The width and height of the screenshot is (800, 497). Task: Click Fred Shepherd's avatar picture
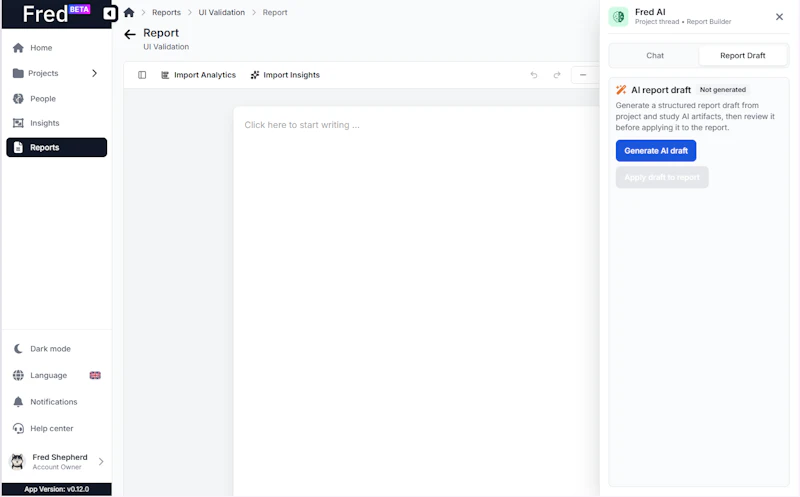17,461
